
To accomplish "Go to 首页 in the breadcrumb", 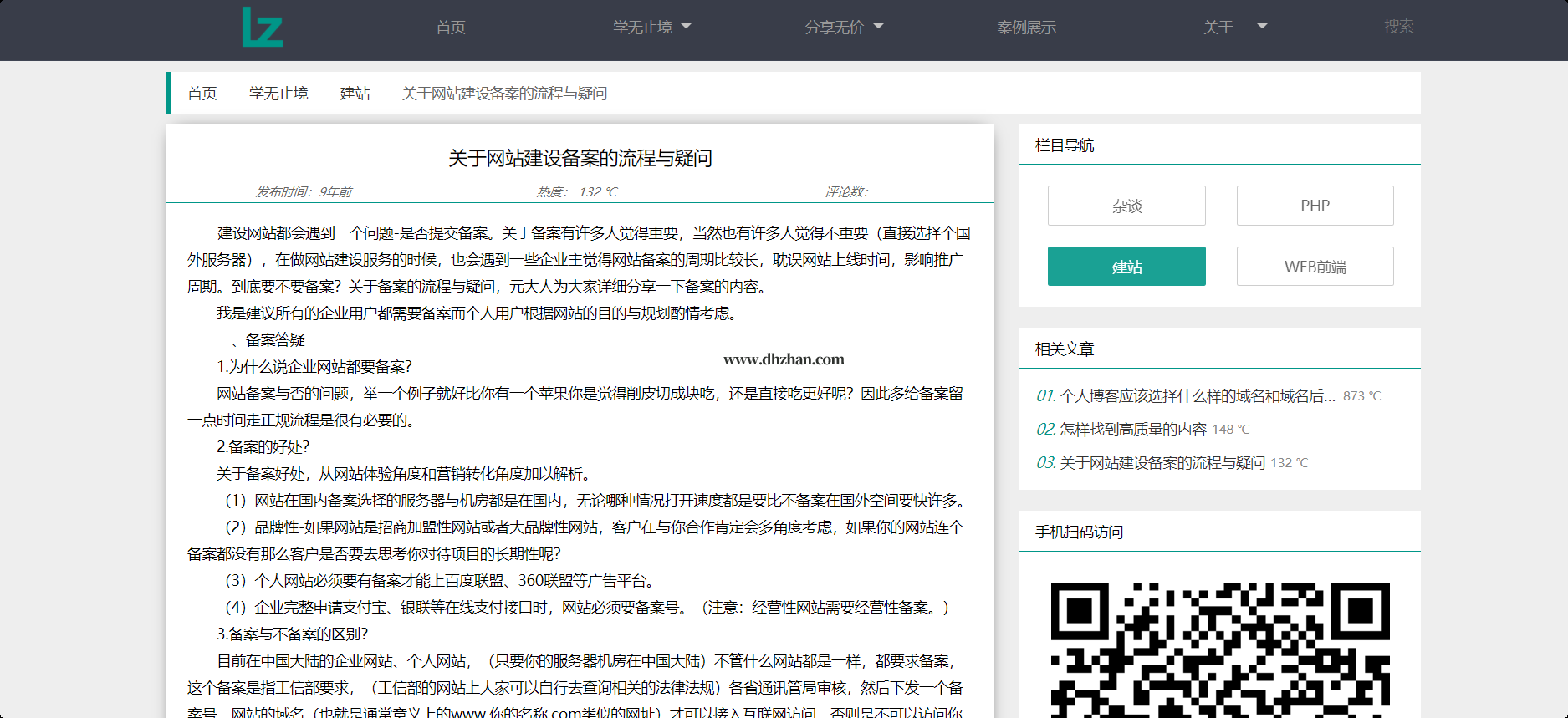I will [202, 94].
